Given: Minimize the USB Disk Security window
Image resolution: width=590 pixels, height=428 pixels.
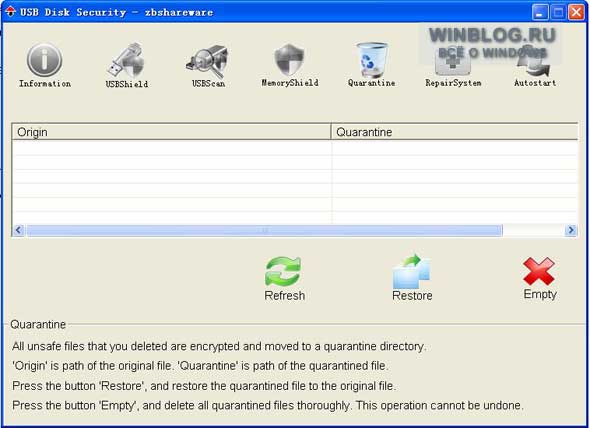Looking at the screenshot, I should (x=540, y=12).
